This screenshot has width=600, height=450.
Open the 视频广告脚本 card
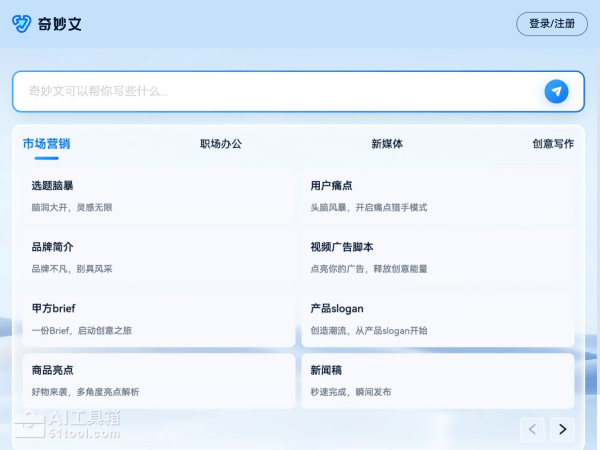tap(438, 257)
